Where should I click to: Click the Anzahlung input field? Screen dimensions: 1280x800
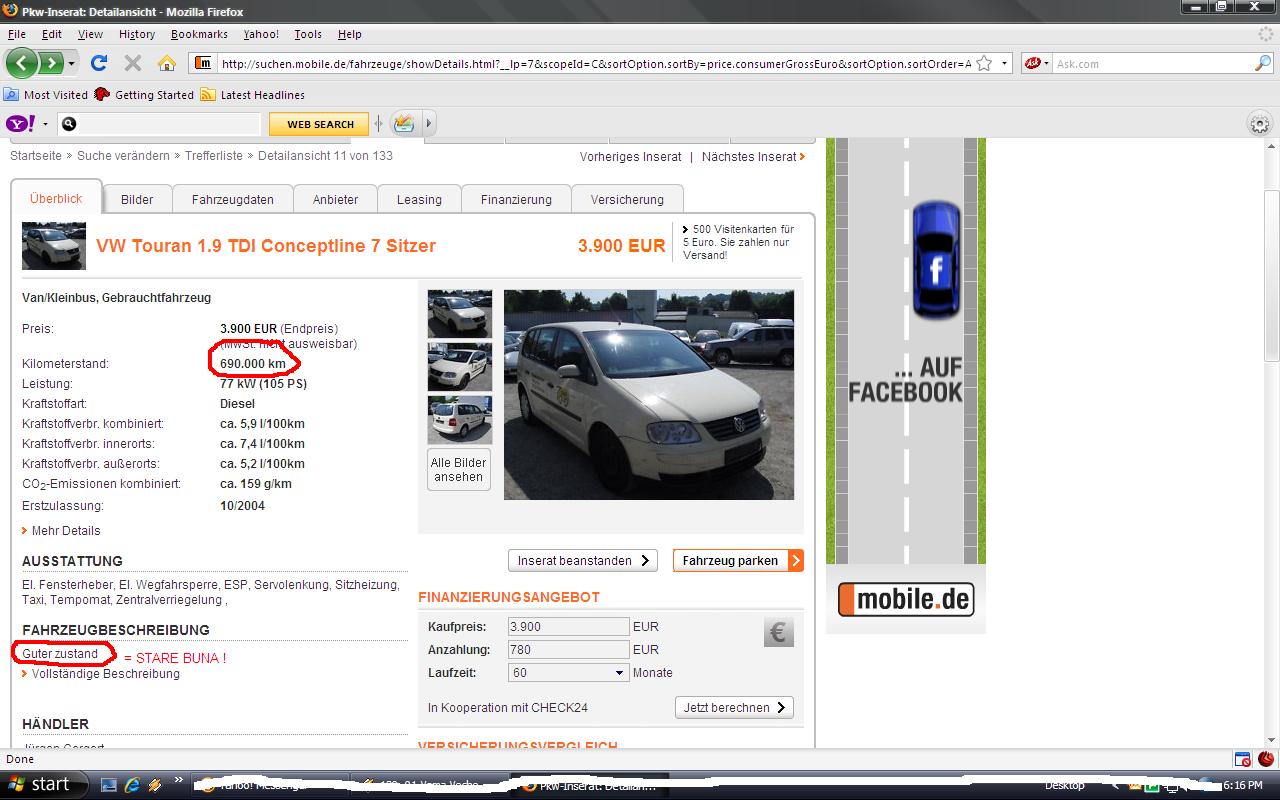coord(568,650)
